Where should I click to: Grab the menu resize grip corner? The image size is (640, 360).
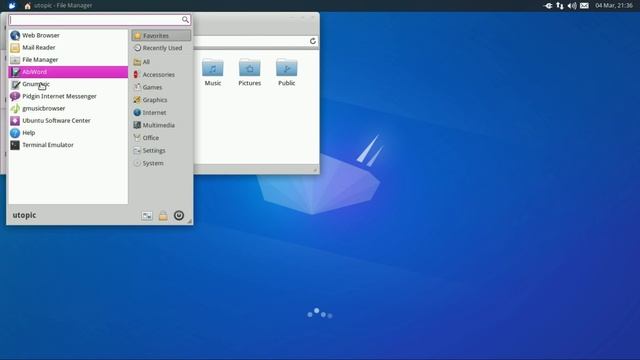(189, 221)
